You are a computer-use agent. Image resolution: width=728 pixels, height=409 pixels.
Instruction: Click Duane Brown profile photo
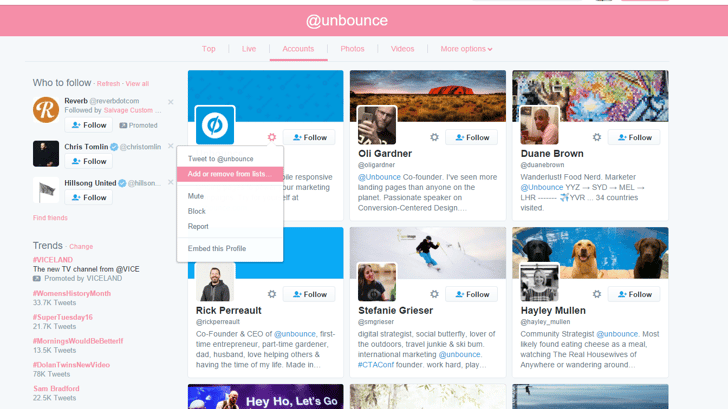[540, 125]
